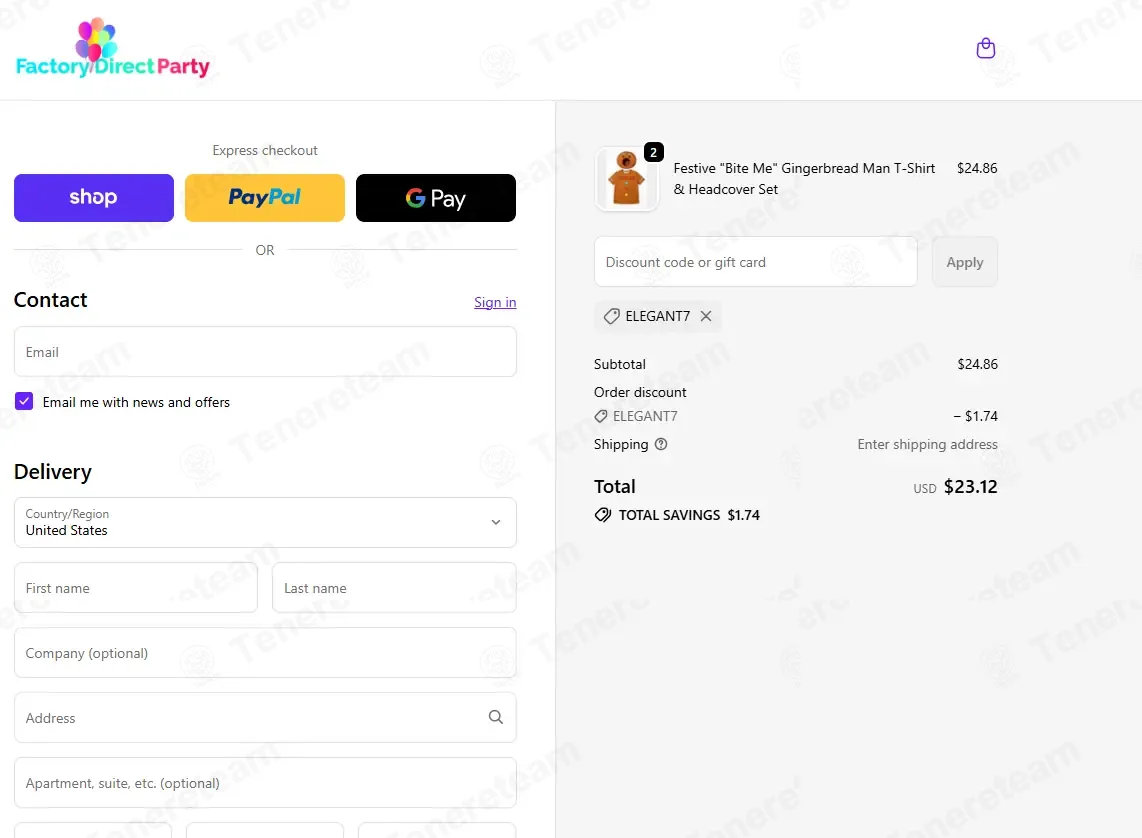Open the shopping bag cart icon
This screenshot has height=838, width=1142.
pyautogui.click(x=985, y=48)
